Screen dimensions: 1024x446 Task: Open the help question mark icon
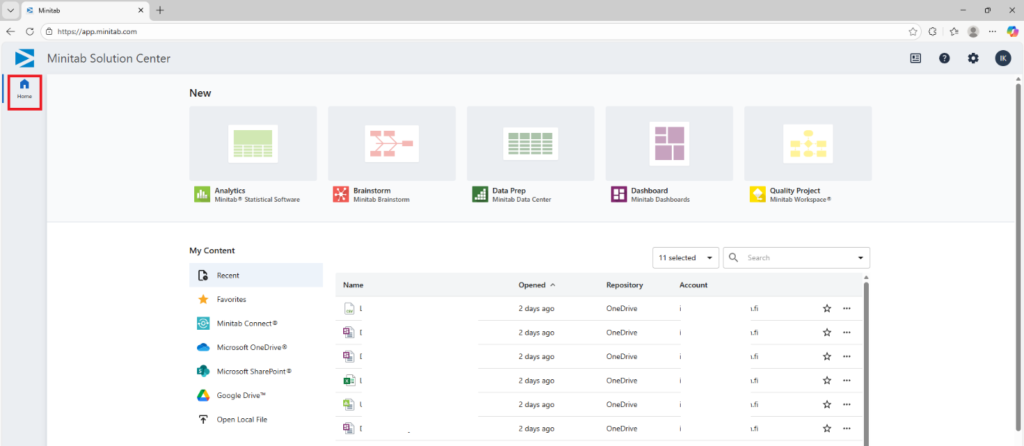coord(944,58)
